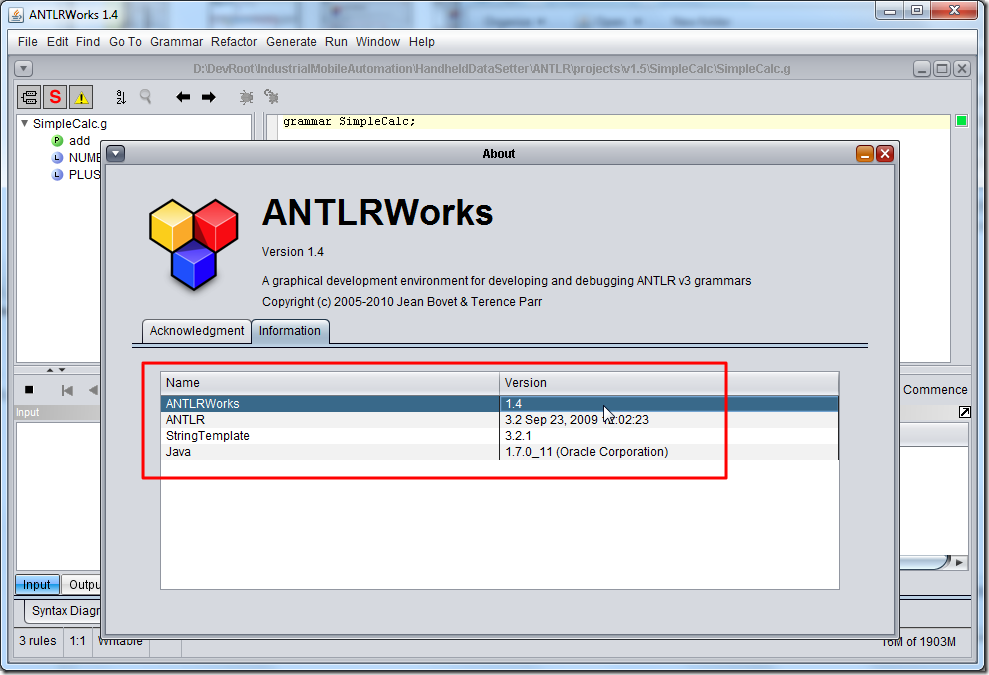Viewport: 989px width, 675px height.
Task: Open the Go To menu
Action: (x=126, y=42)
